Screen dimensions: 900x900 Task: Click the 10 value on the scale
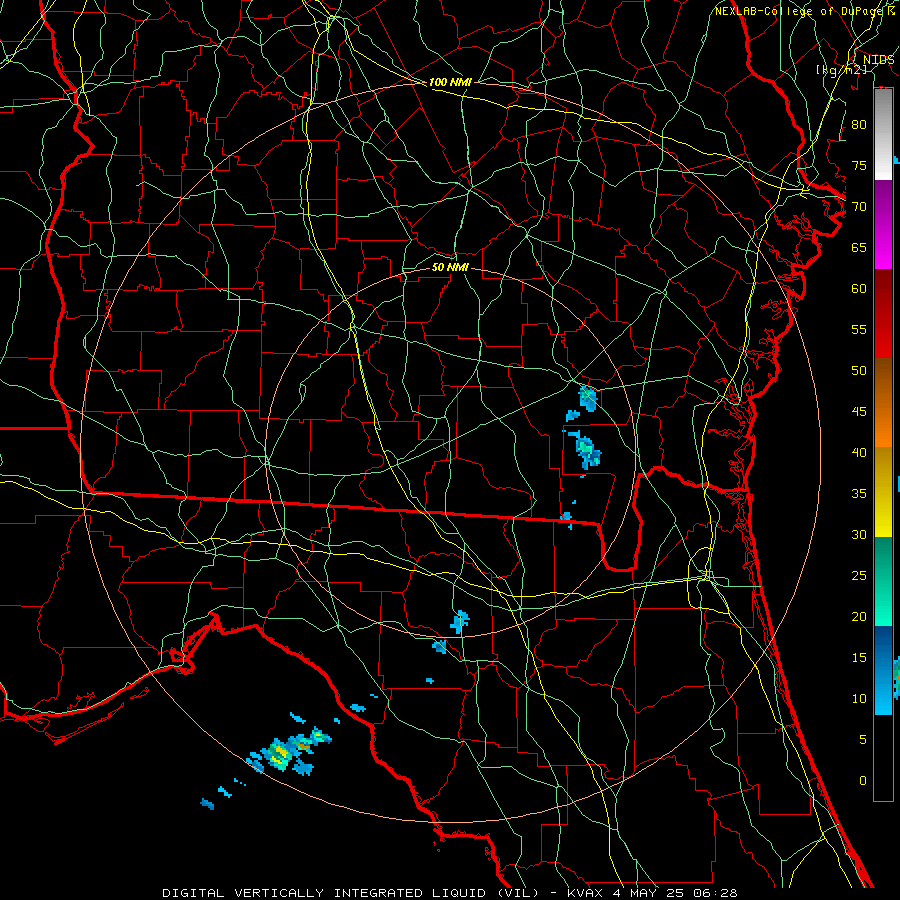859,699
